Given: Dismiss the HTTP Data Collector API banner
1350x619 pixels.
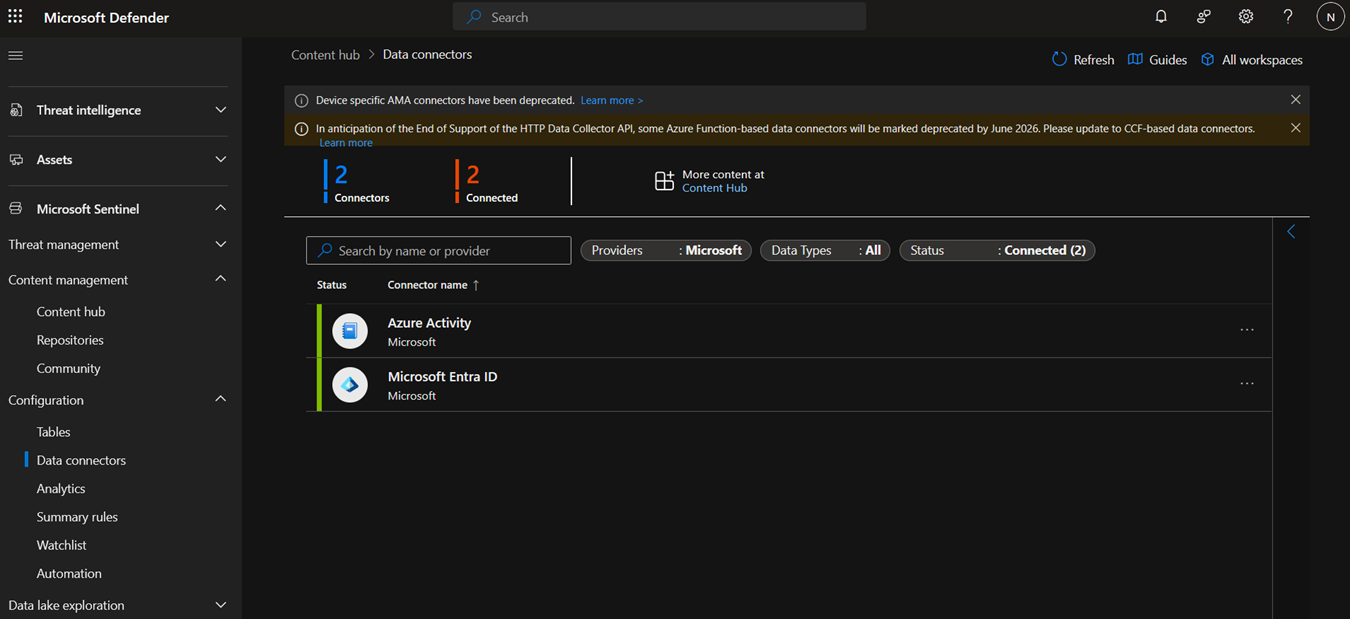Looking at the screenshot, I should (x=1295, y=128).
